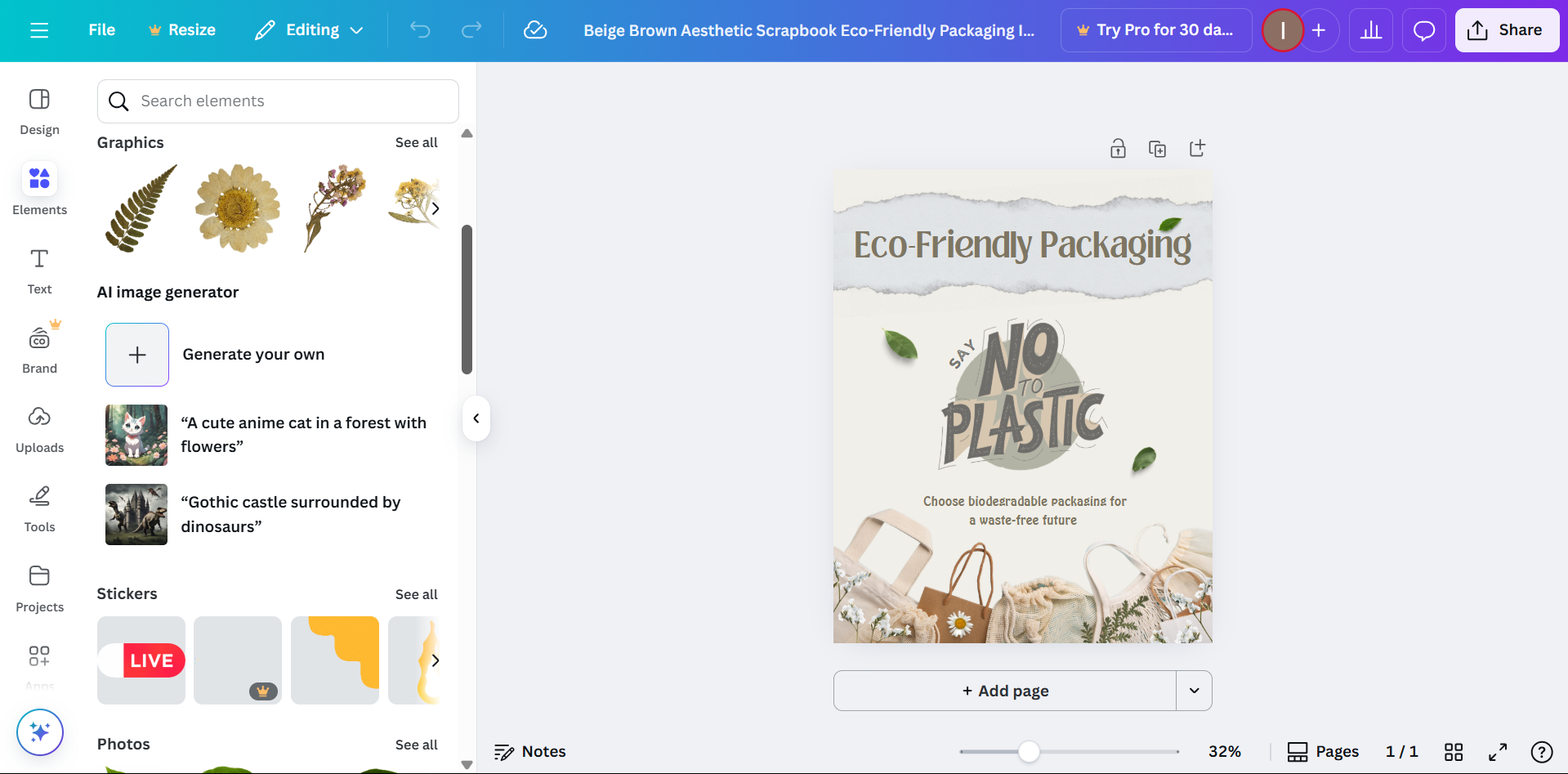See all Stickers
1568x774 pixels.
[416, 594]
